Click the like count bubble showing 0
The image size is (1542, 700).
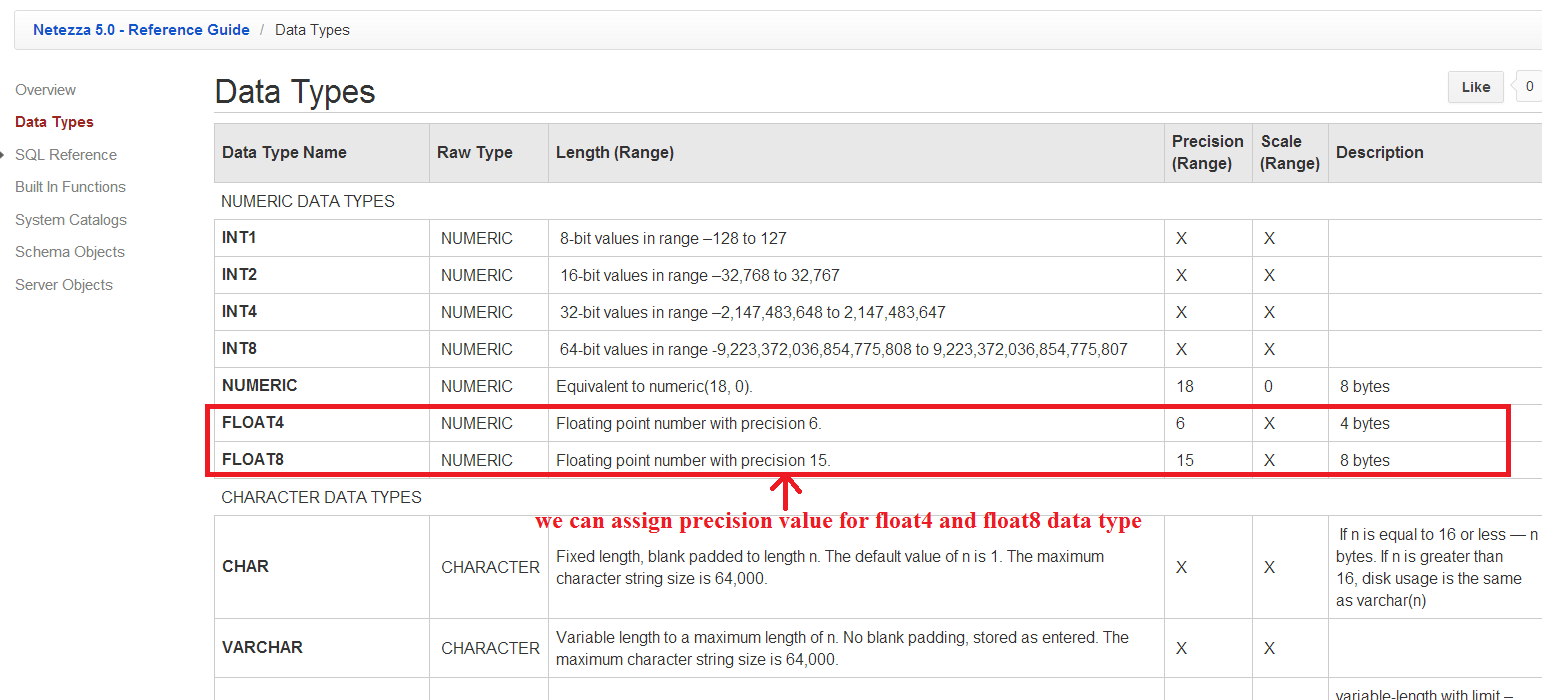1529,87
